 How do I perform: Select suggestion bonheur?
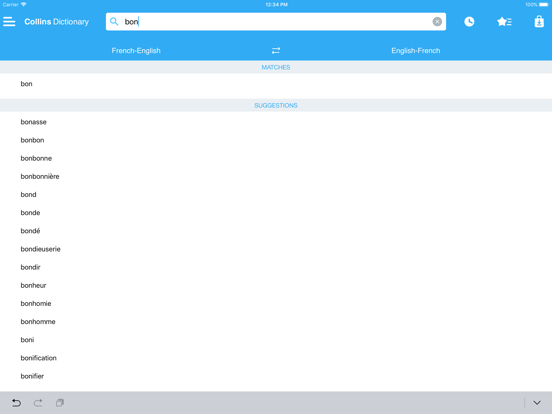point(276,286)
